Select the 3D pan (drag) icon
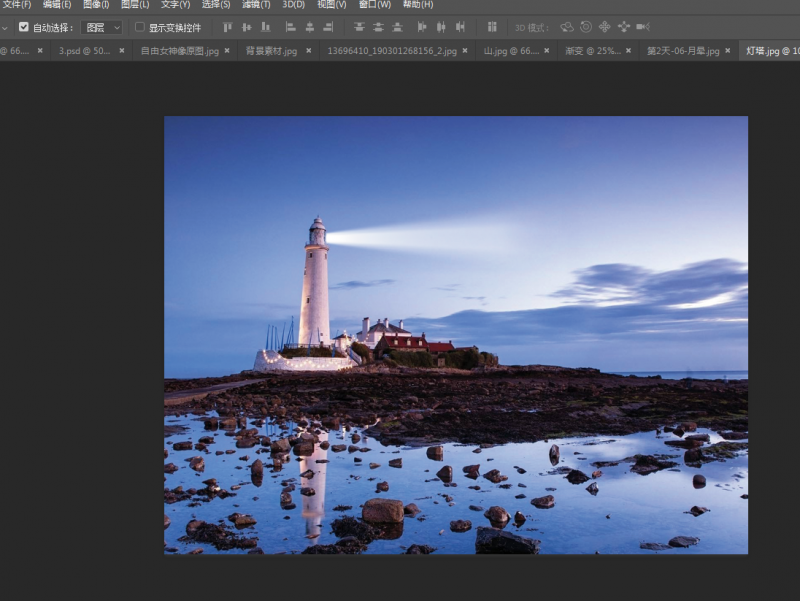Image resolution: width=800 pixels, height=601 pixels. tap(604, 27)
